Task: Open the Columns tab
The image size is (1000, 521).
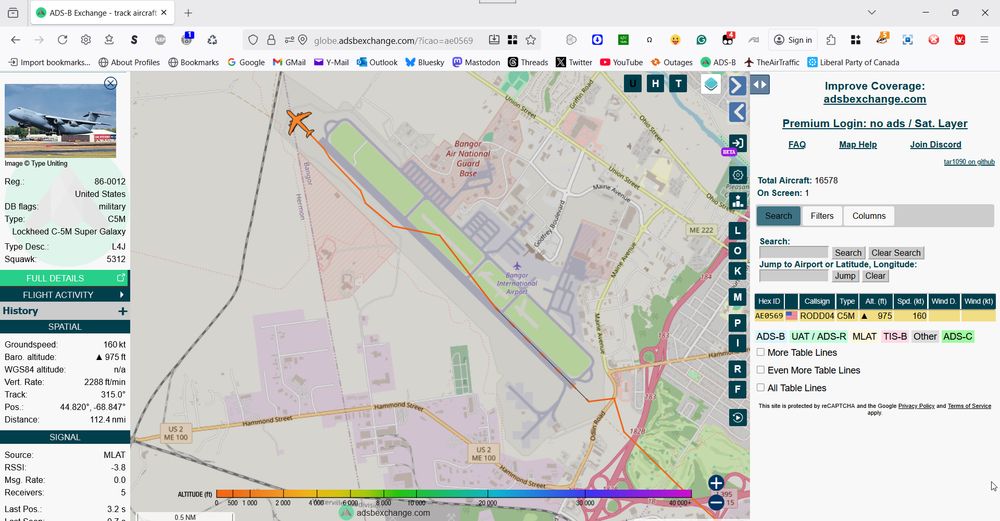Action: pyautogui.click(x=868, y=216)
